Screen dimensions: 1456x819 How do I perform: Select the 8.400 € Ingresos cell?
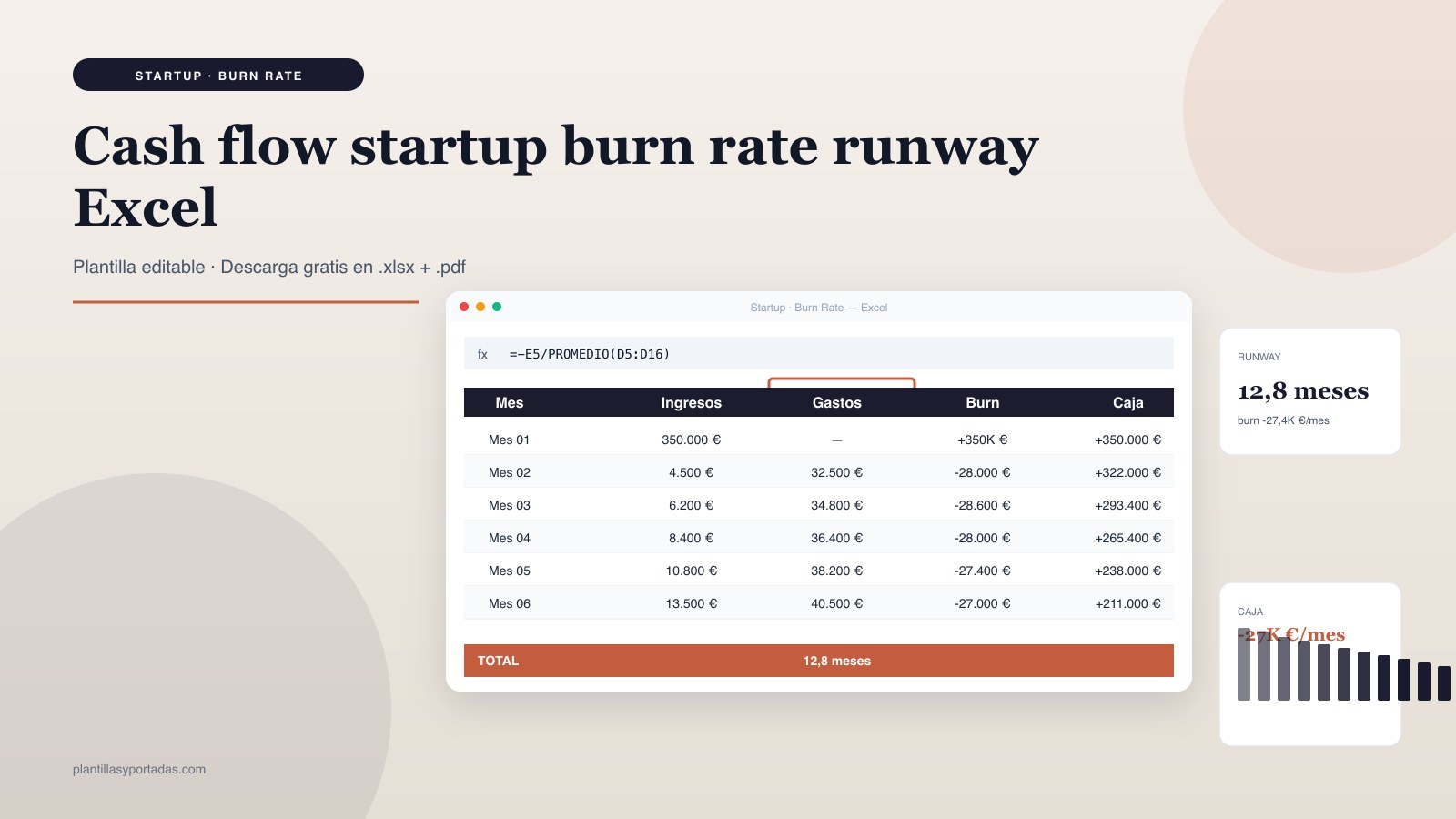(692, 538)
